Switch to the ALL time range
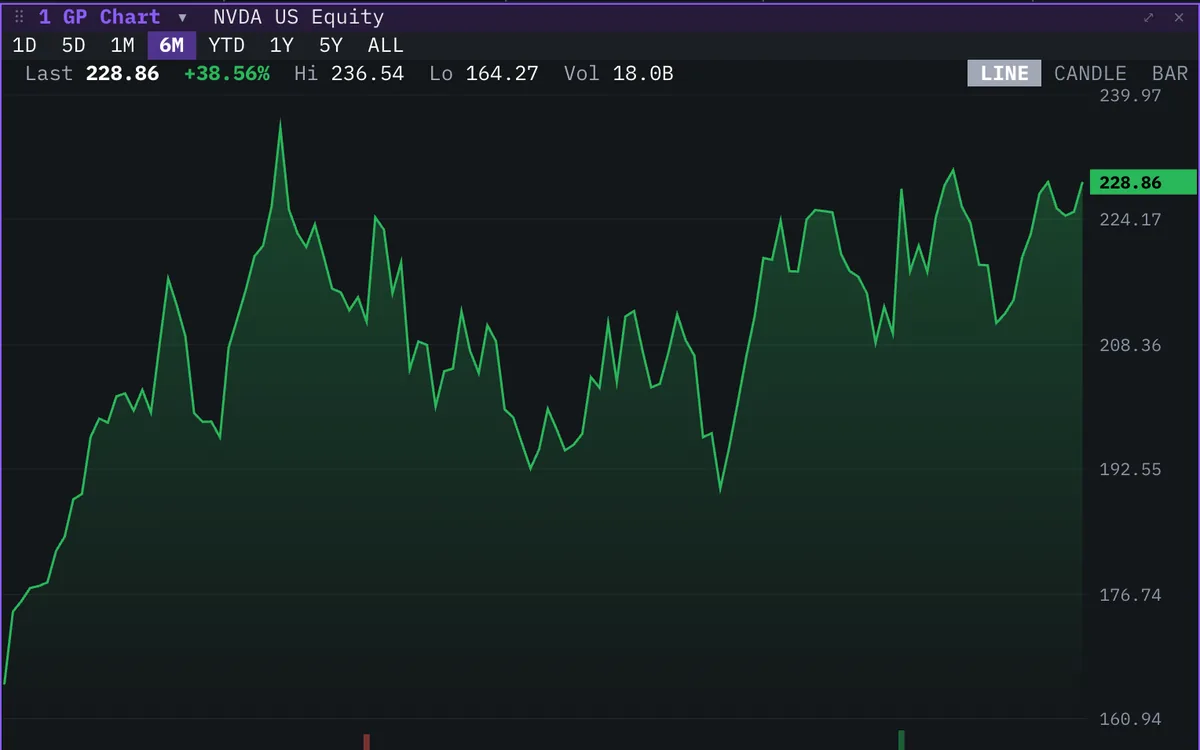This screenshot has width=1200, height=750. click(385, 45)
